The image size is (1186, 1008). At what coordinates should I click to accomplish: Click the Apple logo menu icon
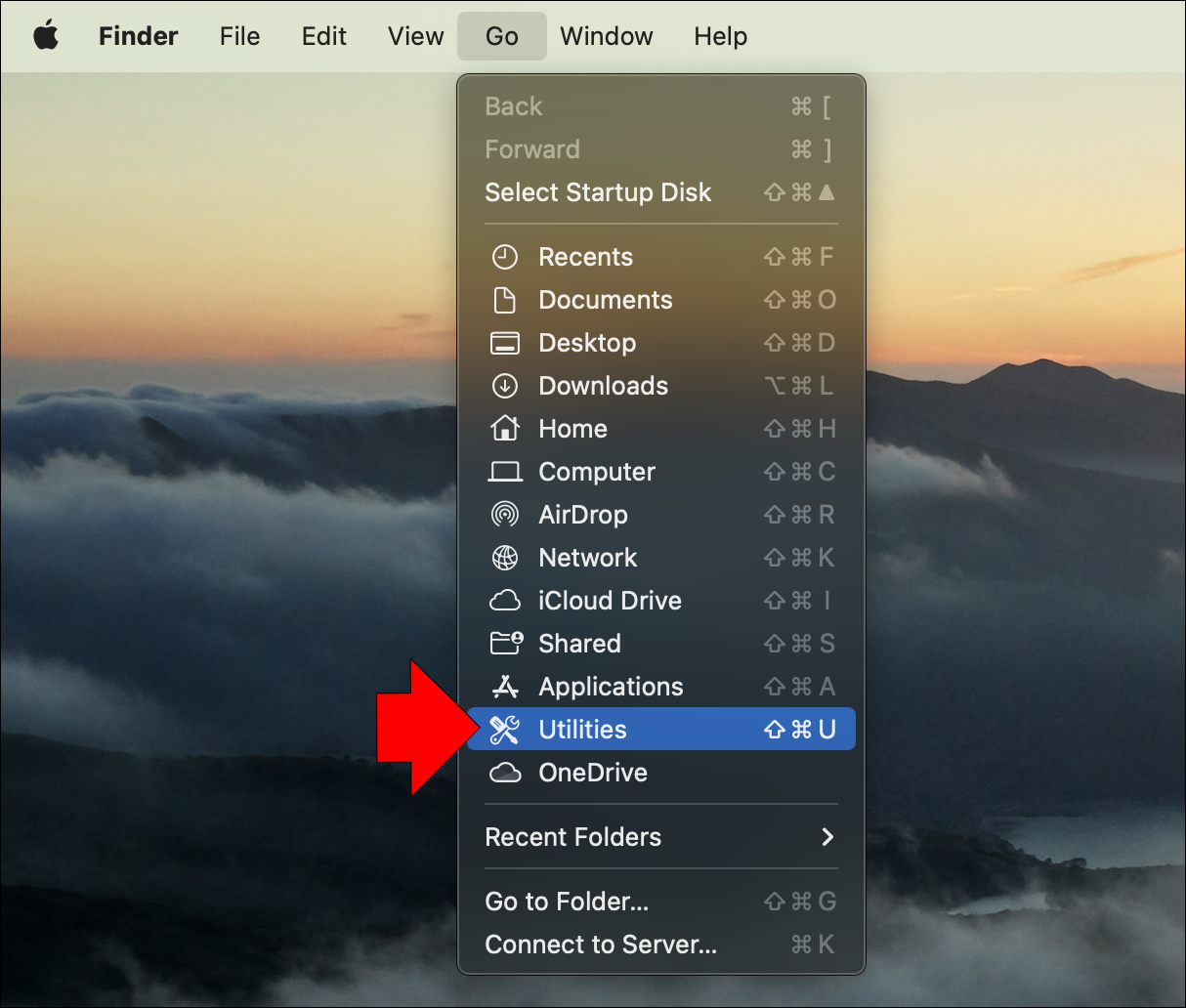pyautogui.click(x=46, y=36)
